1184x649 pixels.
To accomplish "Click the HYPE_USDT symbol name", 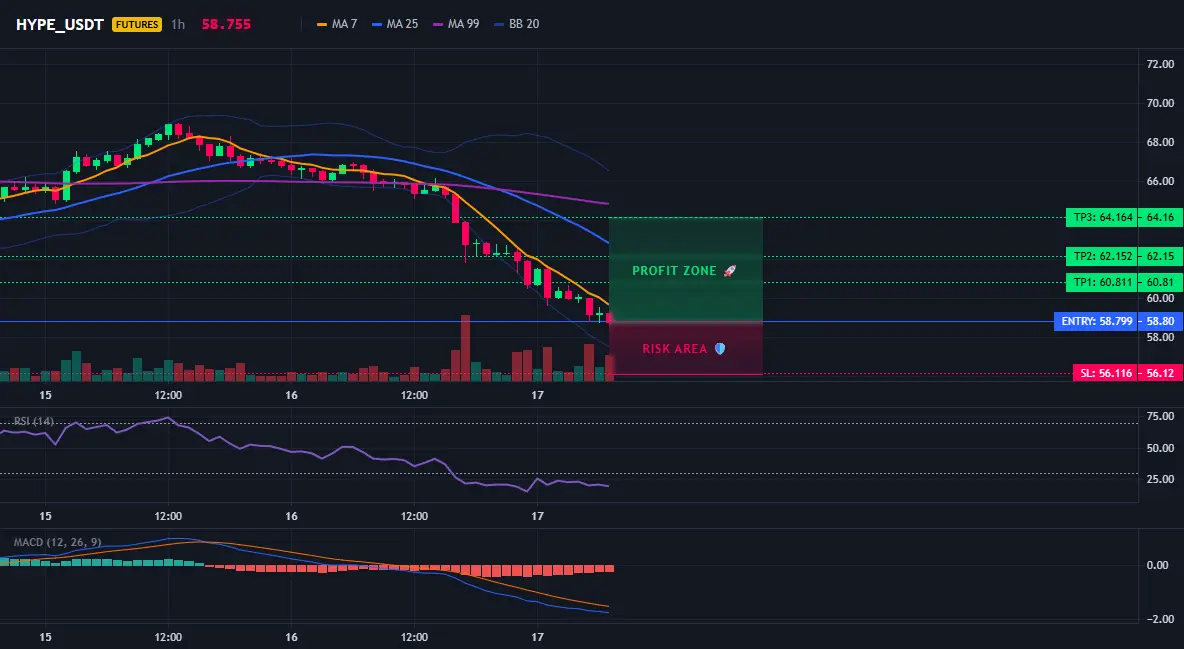I will tap(60, 24).
